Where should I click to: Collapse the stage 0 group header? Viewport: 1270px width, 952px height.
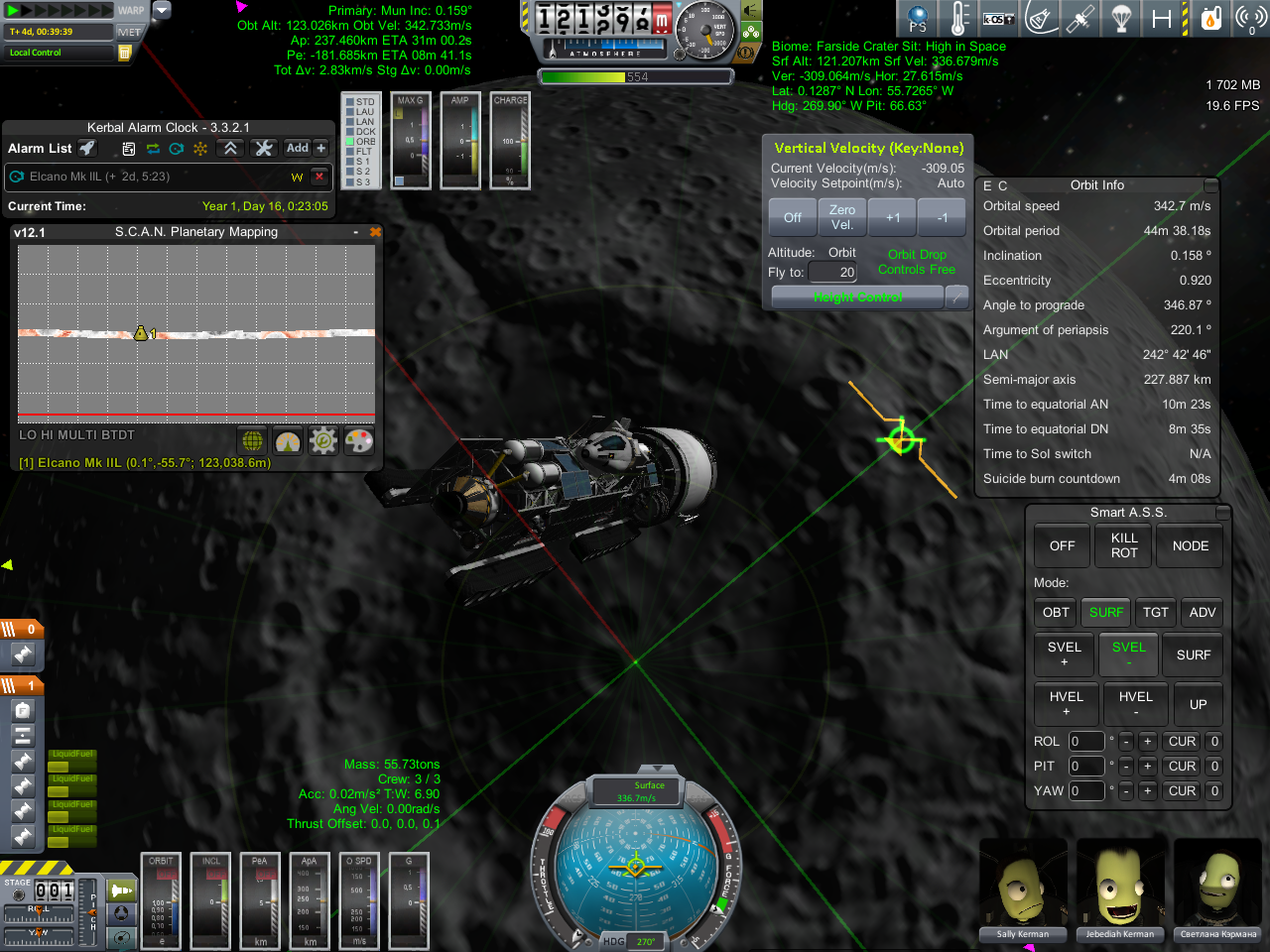click(x=21, y=629)
